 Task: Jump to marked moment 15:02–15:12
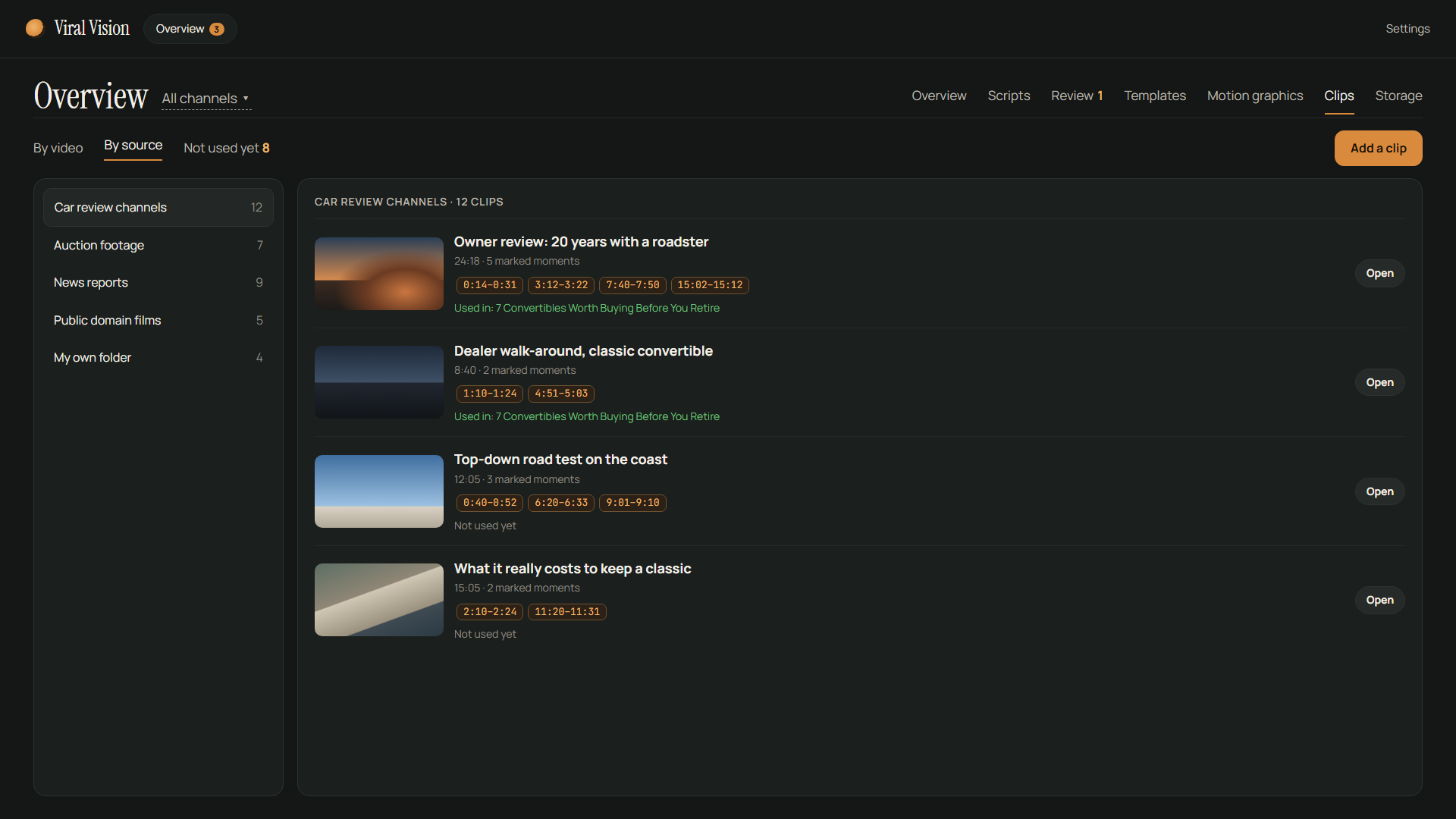(x=710, y=285)
